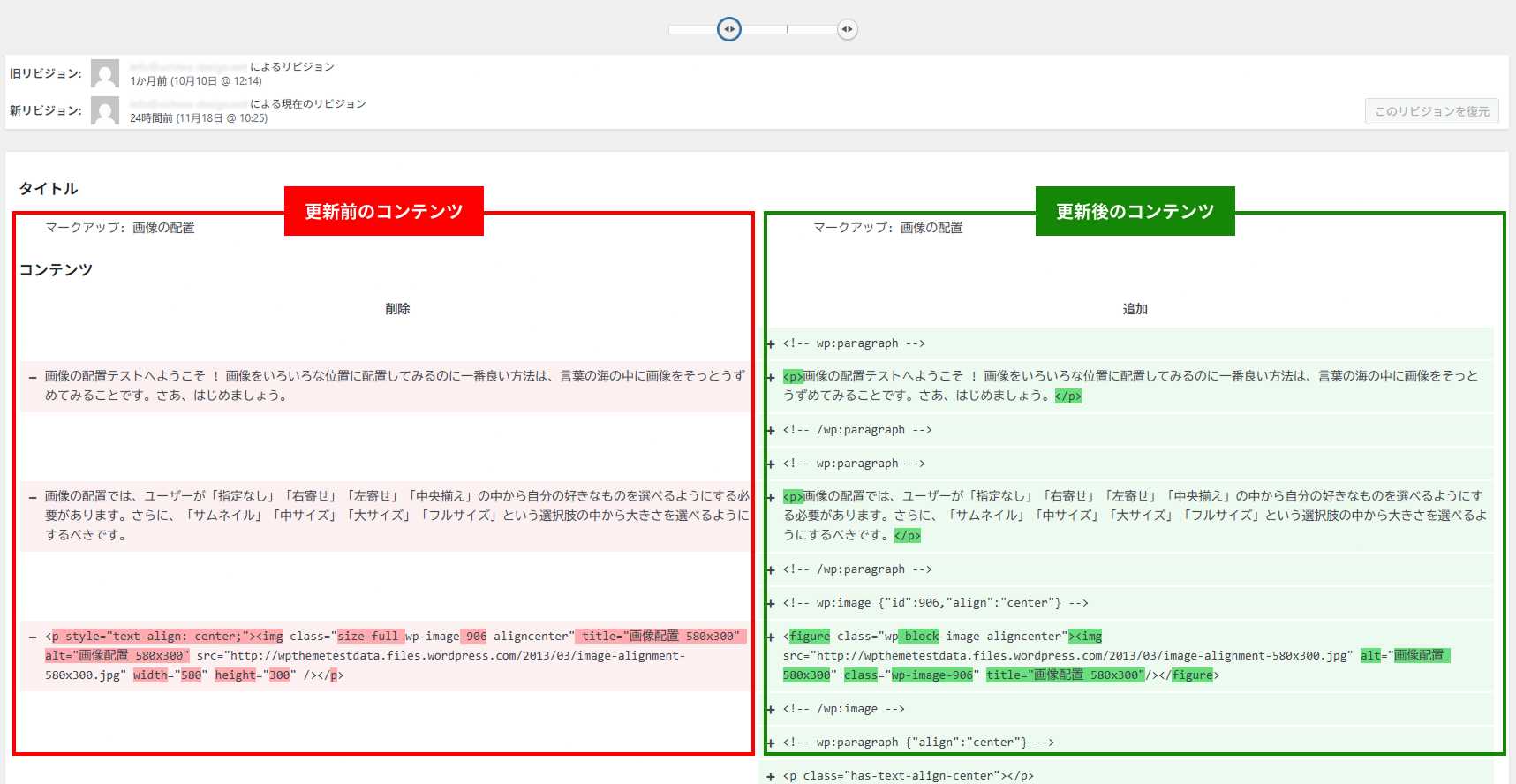Click plus marker beside wp:image id 906 line

(x=771, y=604)
